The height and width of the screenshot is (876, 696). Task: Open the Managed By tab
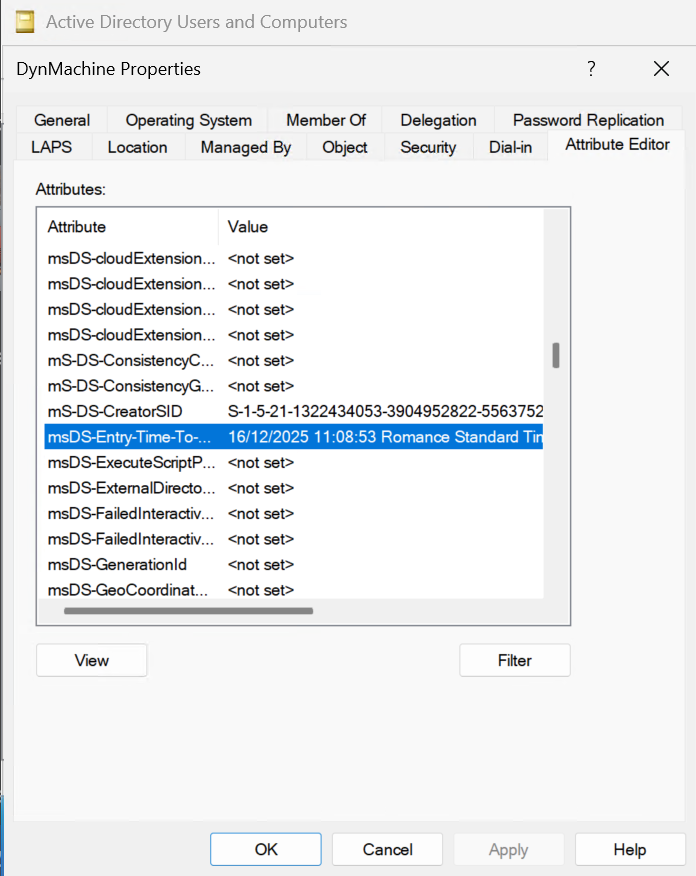pyautogui.click(x=245, y=146)
